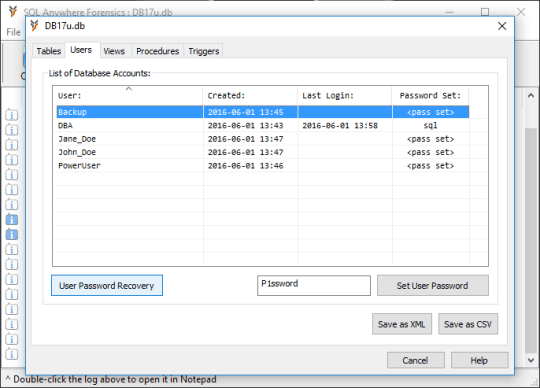540x388 pixels.
Task: Click SQL Anywhere Forensics app icon
Action: (13, 12)
